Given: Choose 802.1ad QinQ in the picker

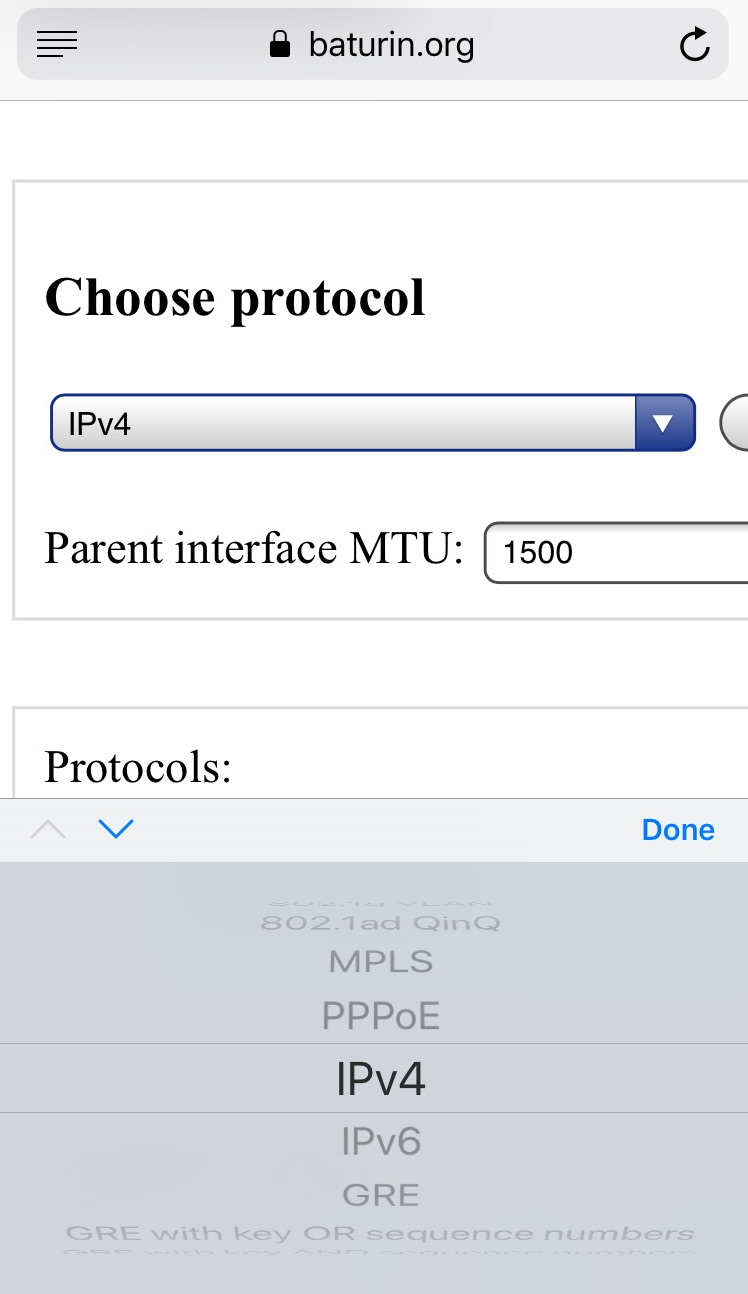Looking at the screenshot, I should pos(380,922).
